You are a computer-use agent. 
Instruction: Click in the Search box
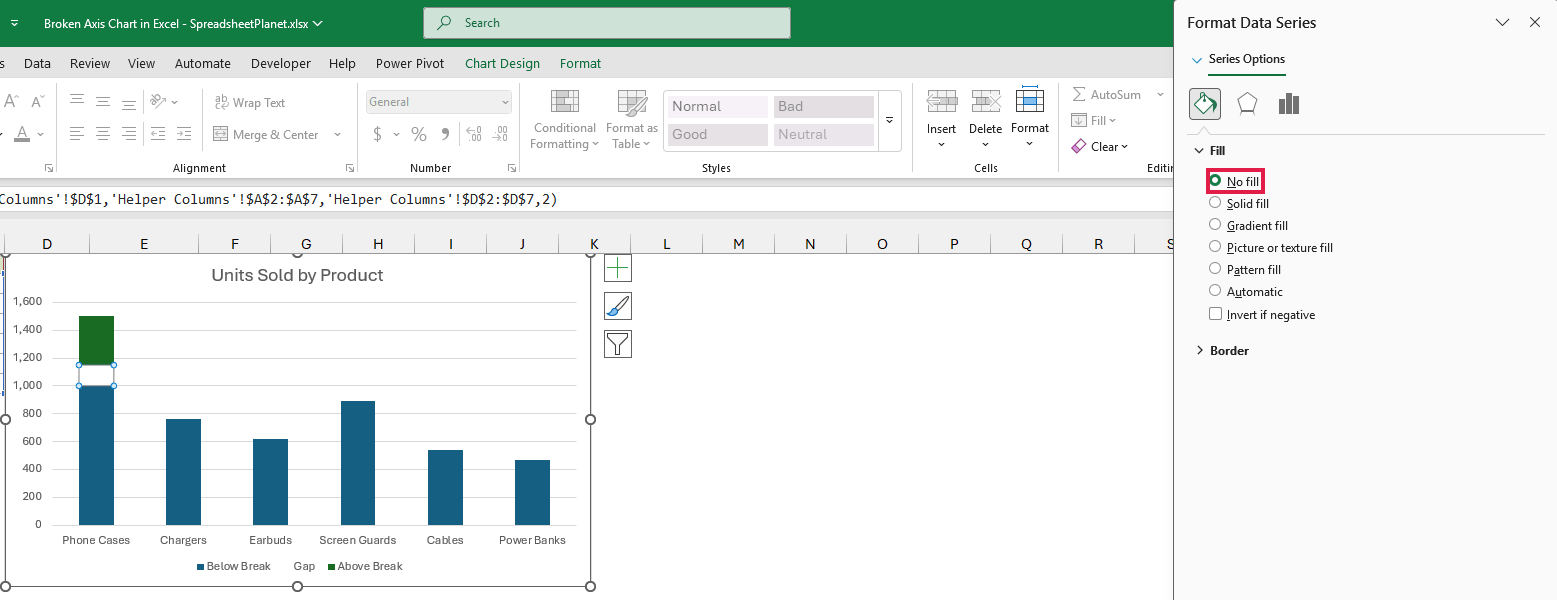(607, 23)
